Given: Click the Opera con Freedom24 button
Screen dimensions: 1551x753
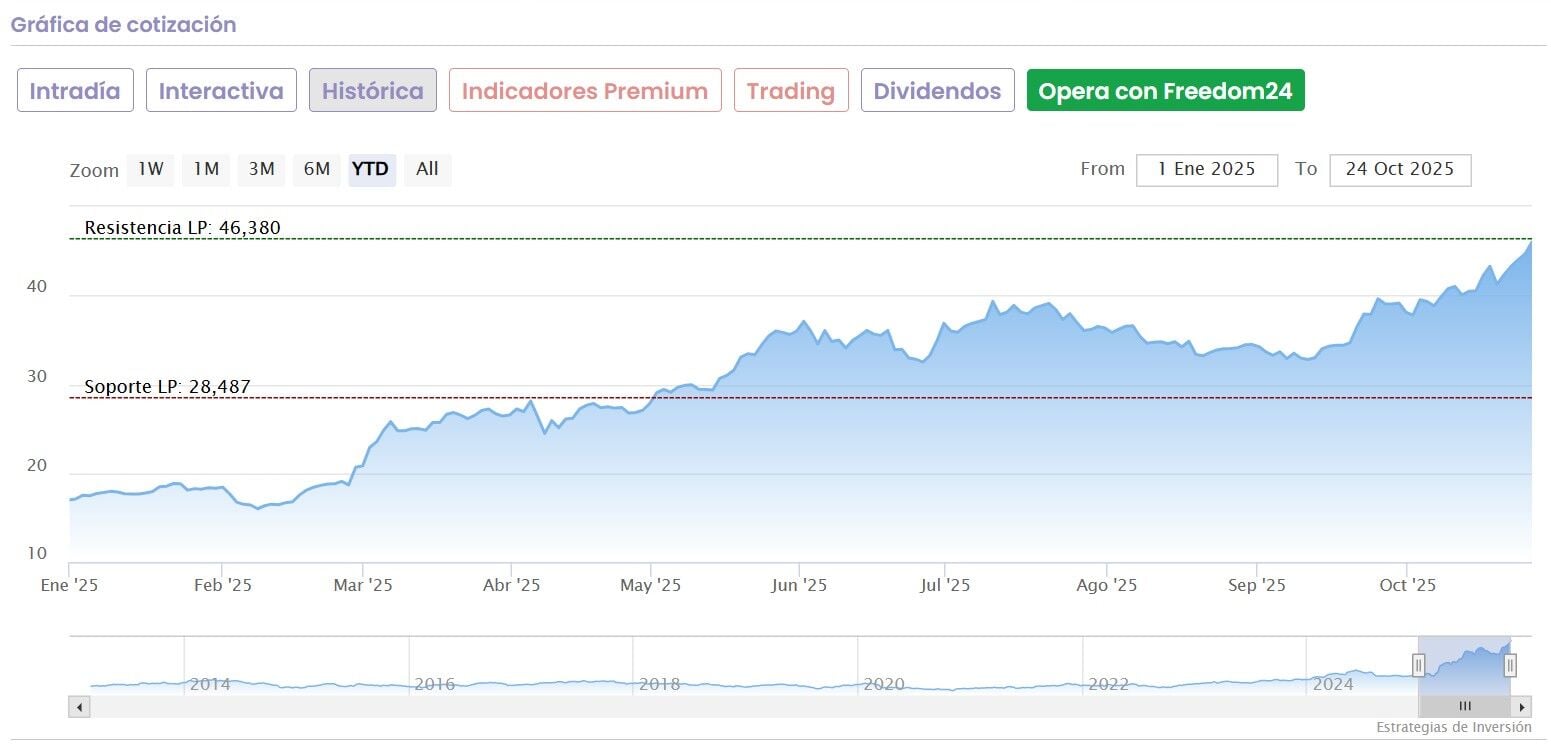Looking at the screenshot, I should [x=1165, y=91].
